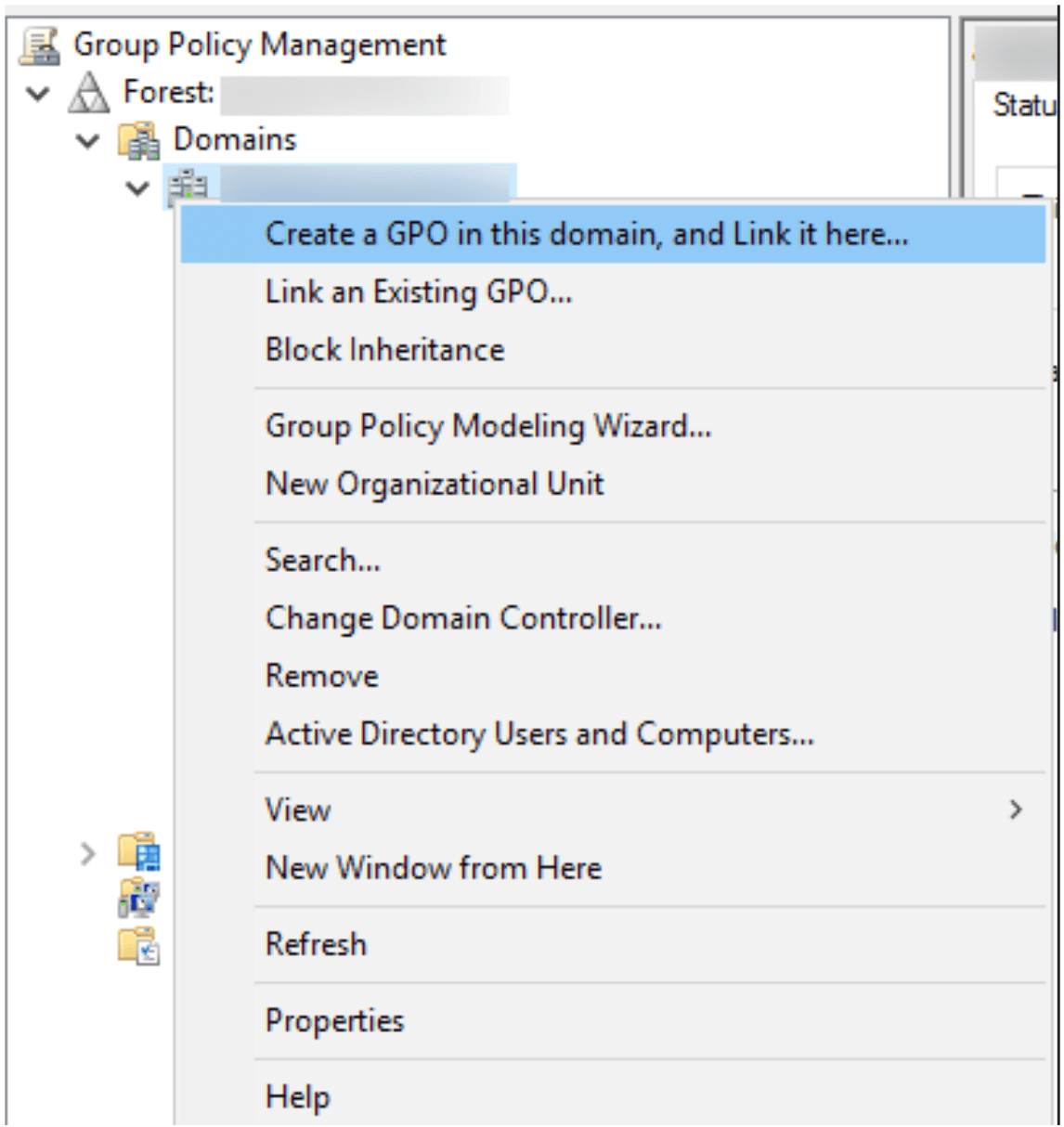Click the Group Policy Results icon
Image resolution: width=1064 pixels, height=1127 pixels.
pyautogui.click(x=139, y=945)
